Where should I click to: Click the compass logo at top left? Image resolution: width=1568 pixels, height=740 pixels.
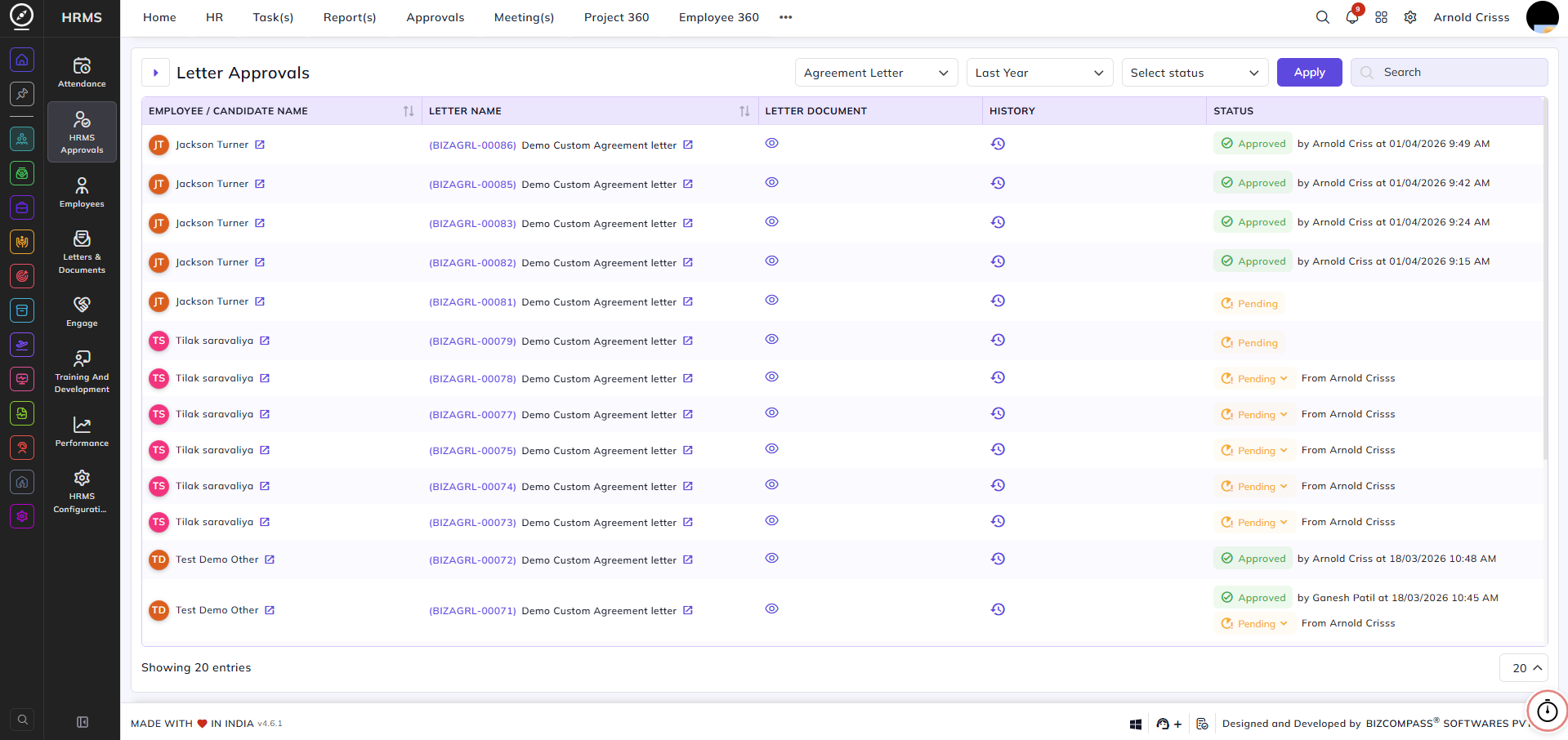[21, 16]
